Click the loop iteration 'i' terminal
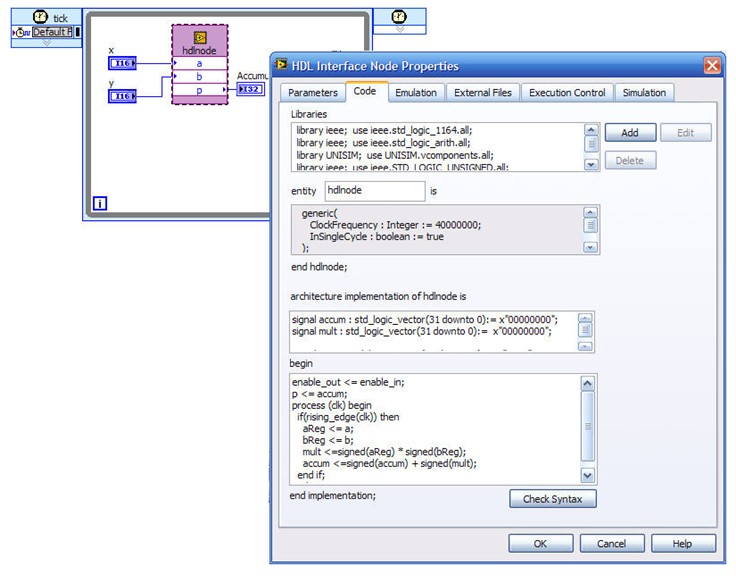Viewport: 736px width, 576px height. (99, 204)
